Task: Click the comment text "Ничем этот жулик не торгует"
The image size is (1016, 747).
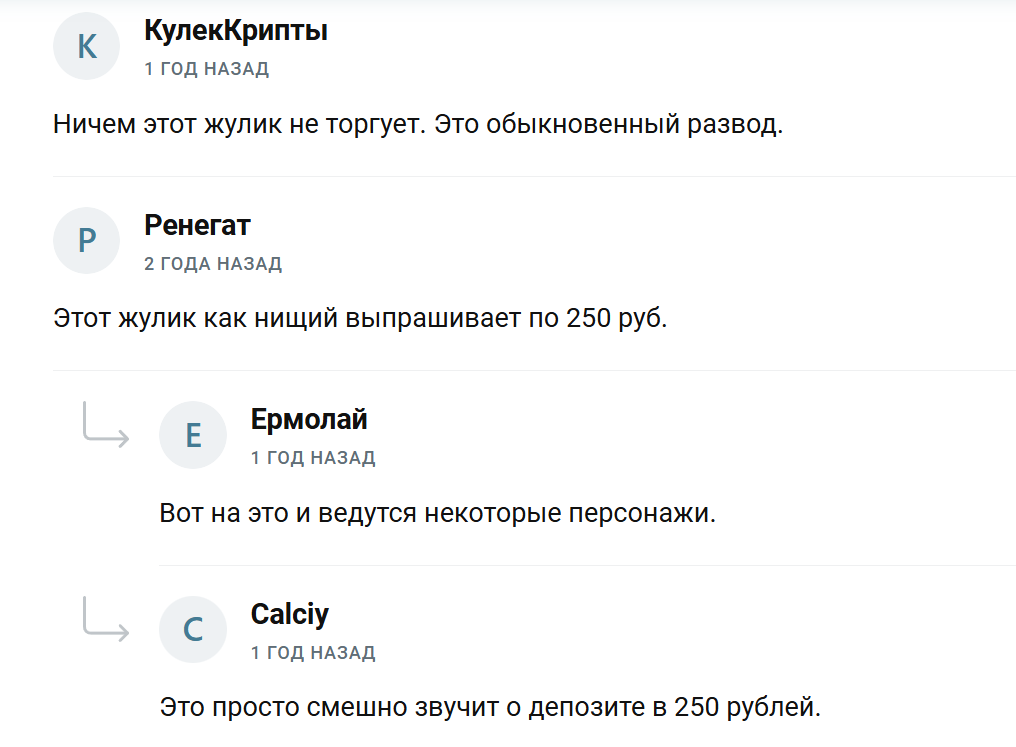Action: [417, 126]
